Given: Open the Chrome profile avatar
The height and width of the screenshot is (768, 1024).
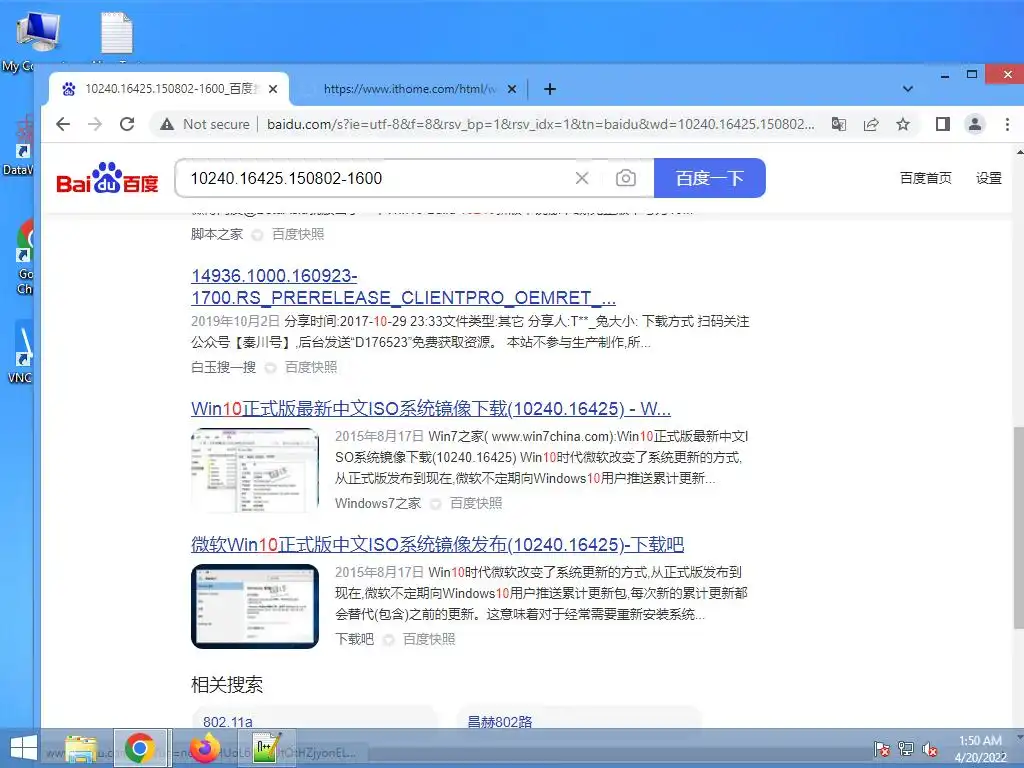Looking at the screenshot, I should point(974,124).
